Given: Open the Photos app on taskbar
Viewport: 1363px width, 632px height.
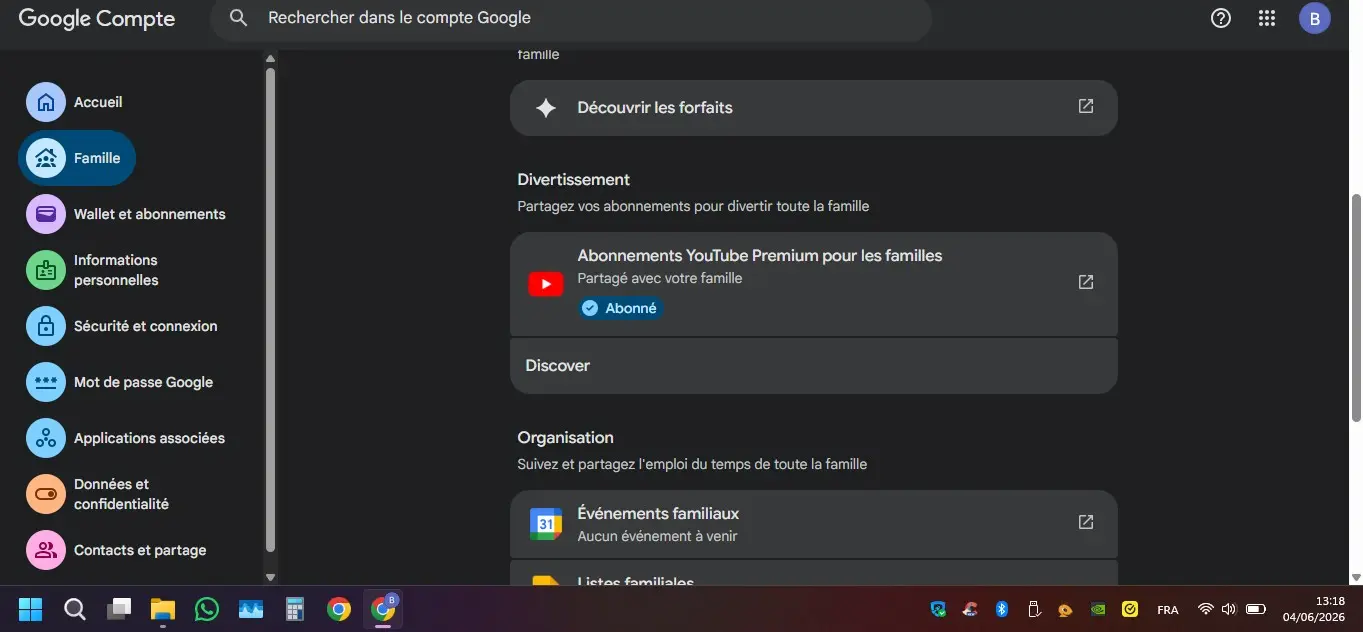Looking at the screenshot, I should [251, 609].
